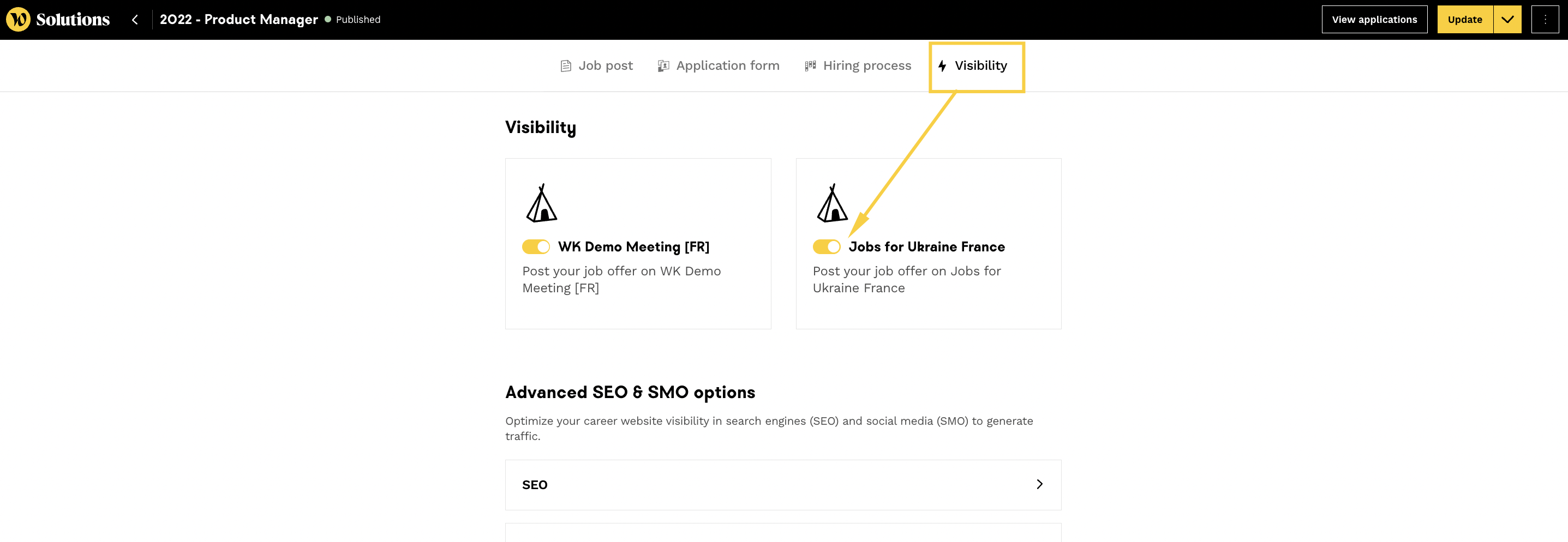The height and width of the screenshot is (542, 1568).
Task: Click the Jobs for Ukraine France title
Action: pyautogui.click(x=927, y=246)
